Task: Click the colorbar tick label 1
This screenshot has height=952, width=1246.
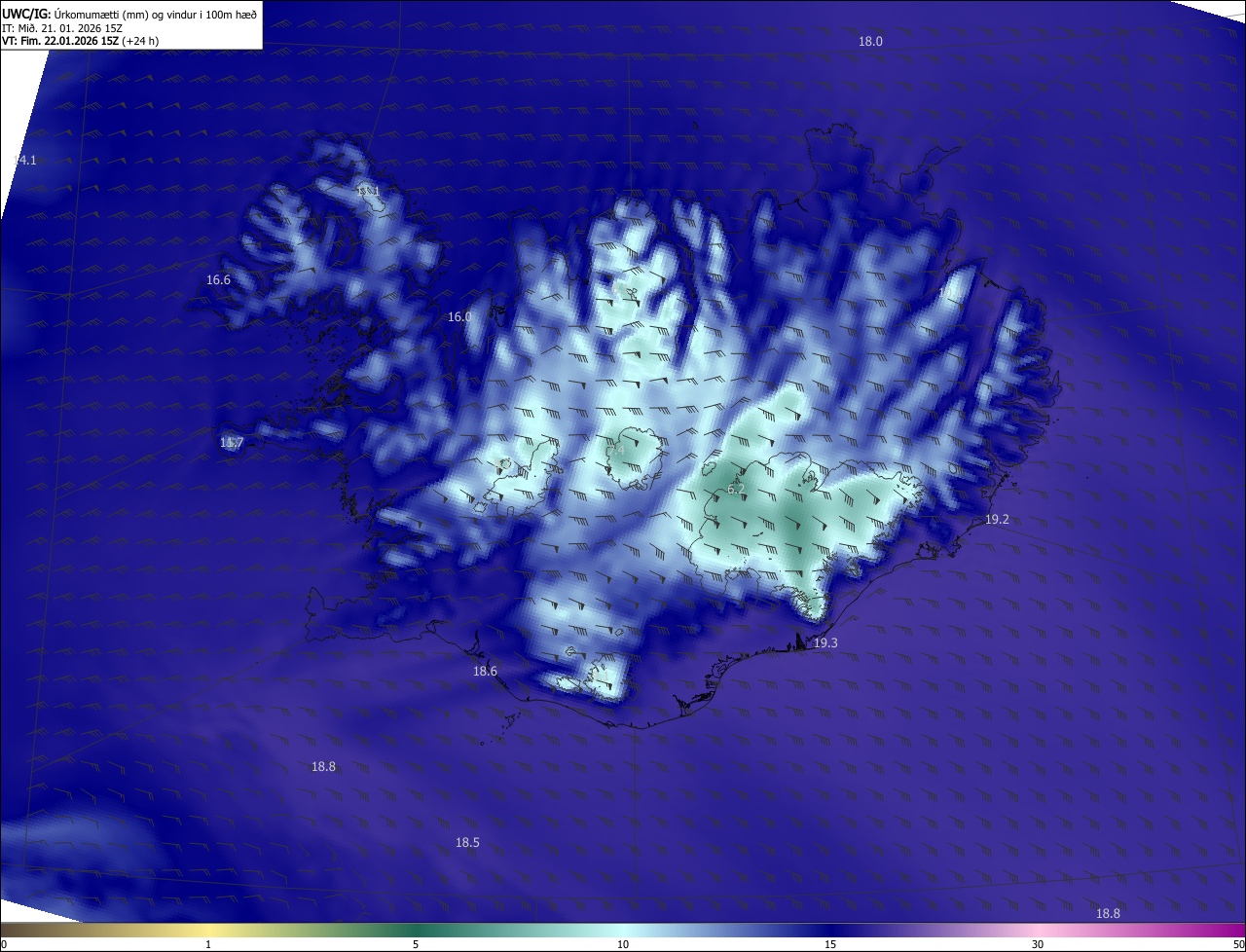Action: pos(208,945)
